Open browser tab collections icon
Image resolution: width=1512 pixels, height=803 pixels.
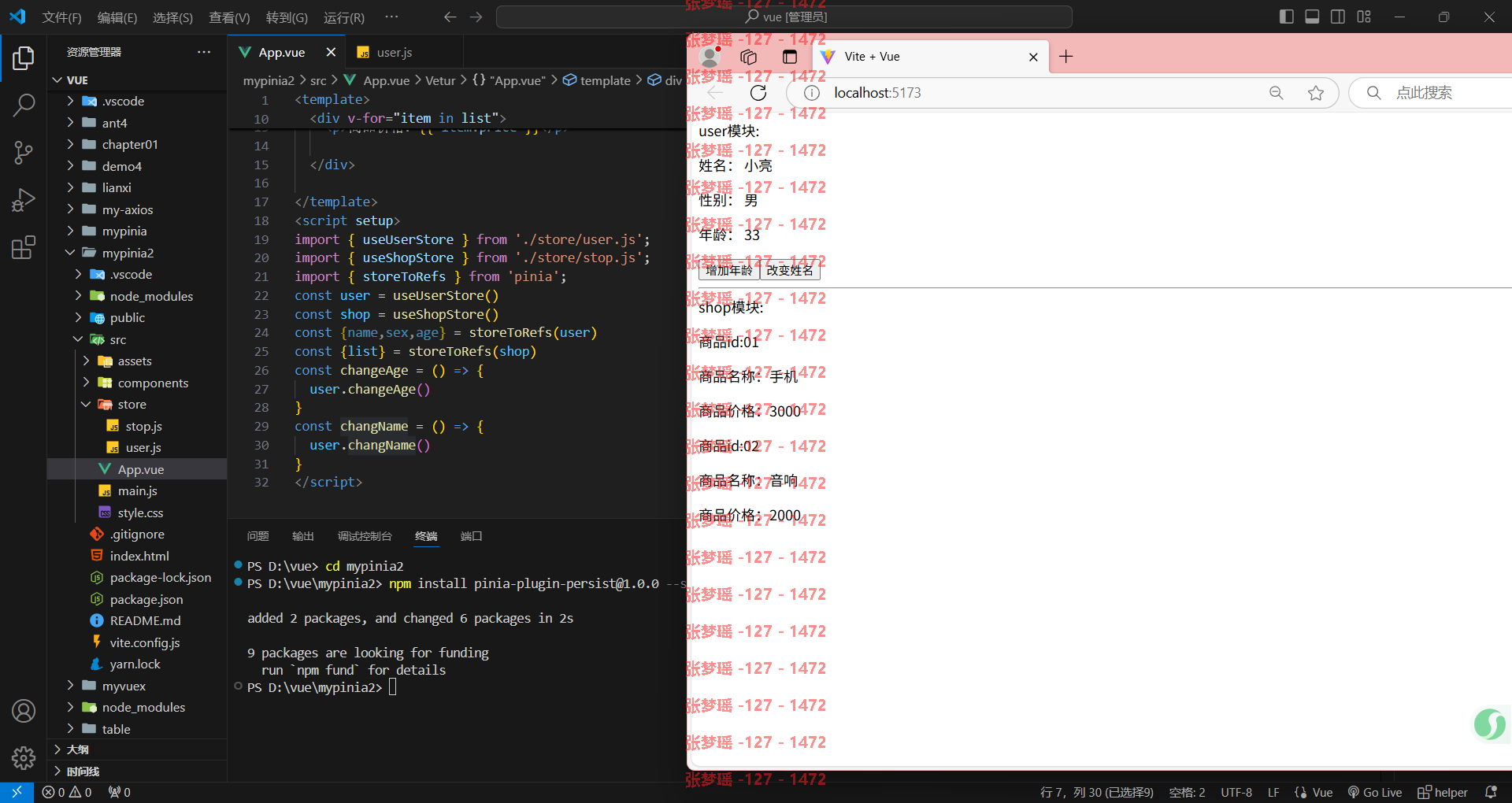click(749, 57)
